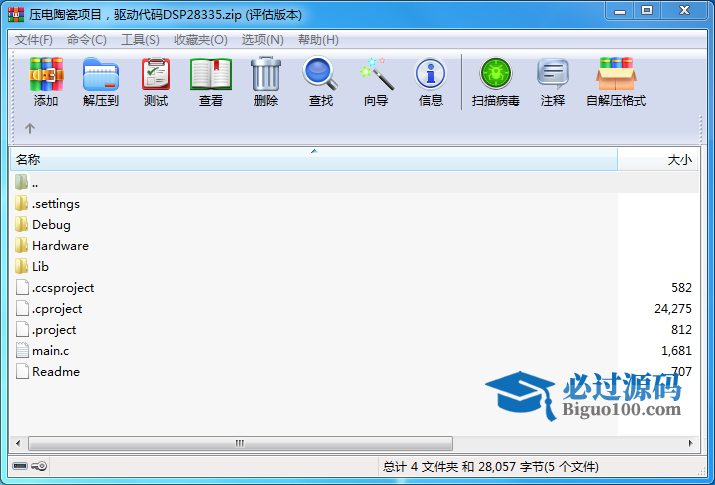Click the Extract To (解压到) toolbar icon
The height and width of the screenshot is (485, 715).
coord(101,74)
